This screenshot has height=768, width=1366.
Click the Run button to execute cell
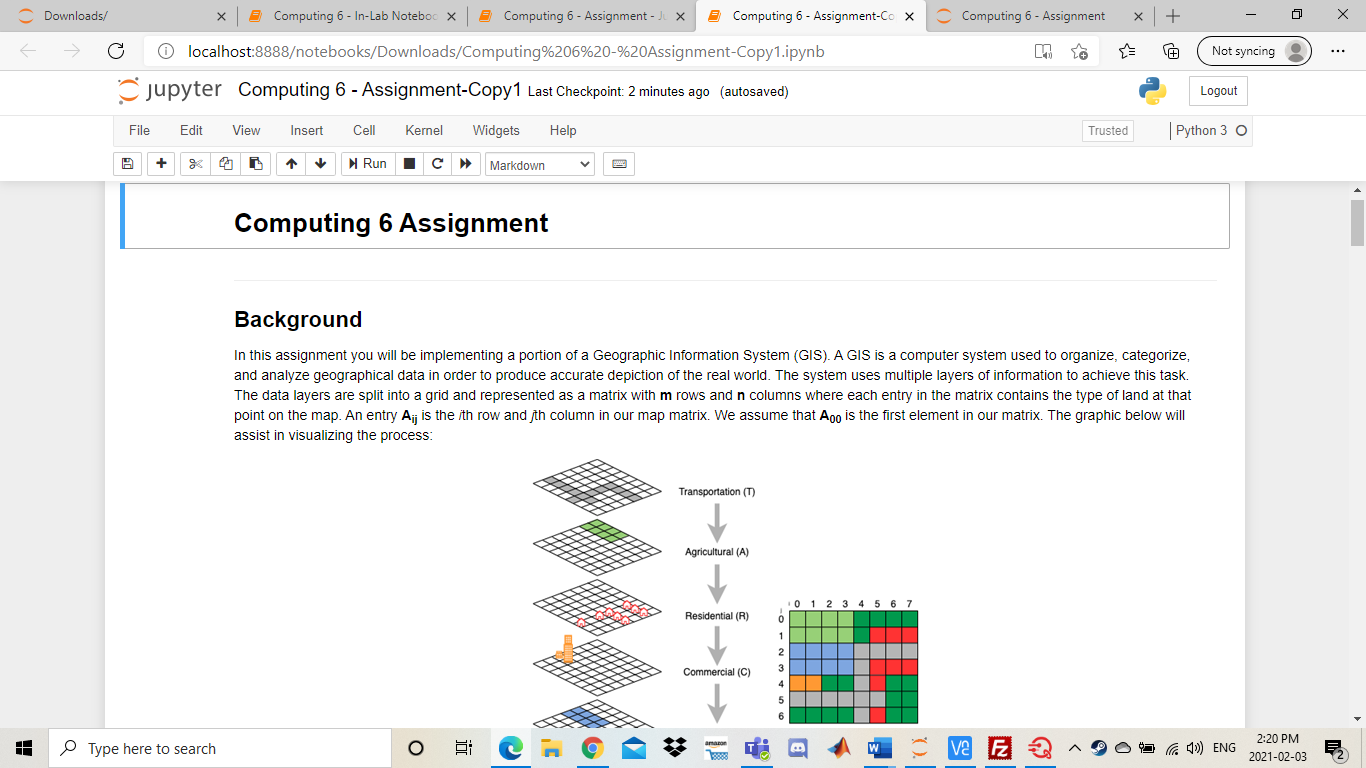(367, 164)
